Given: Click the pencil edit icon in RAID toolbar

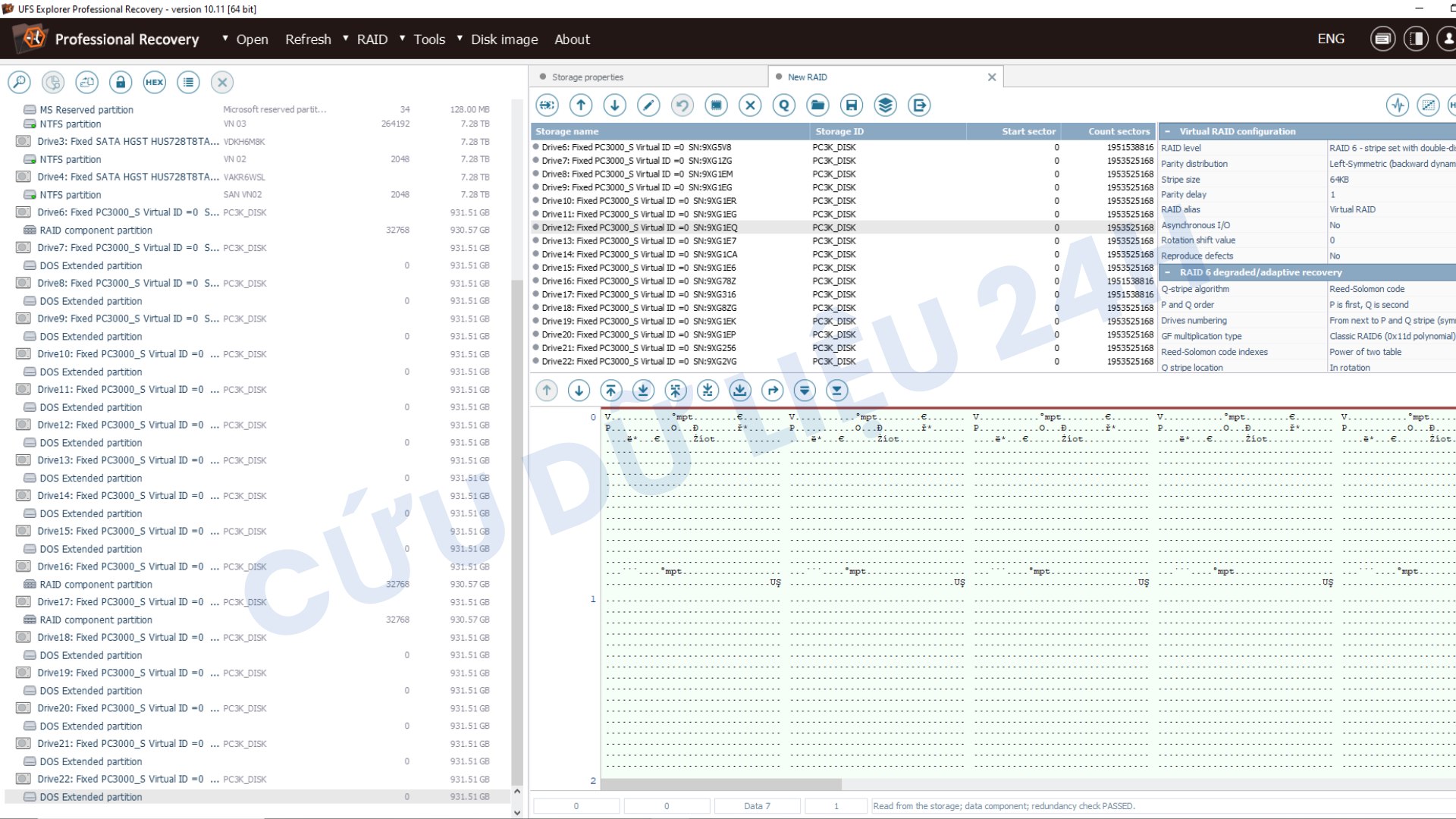Looking at the screenshot, I should pyautogui.click(x=648, y=105).
